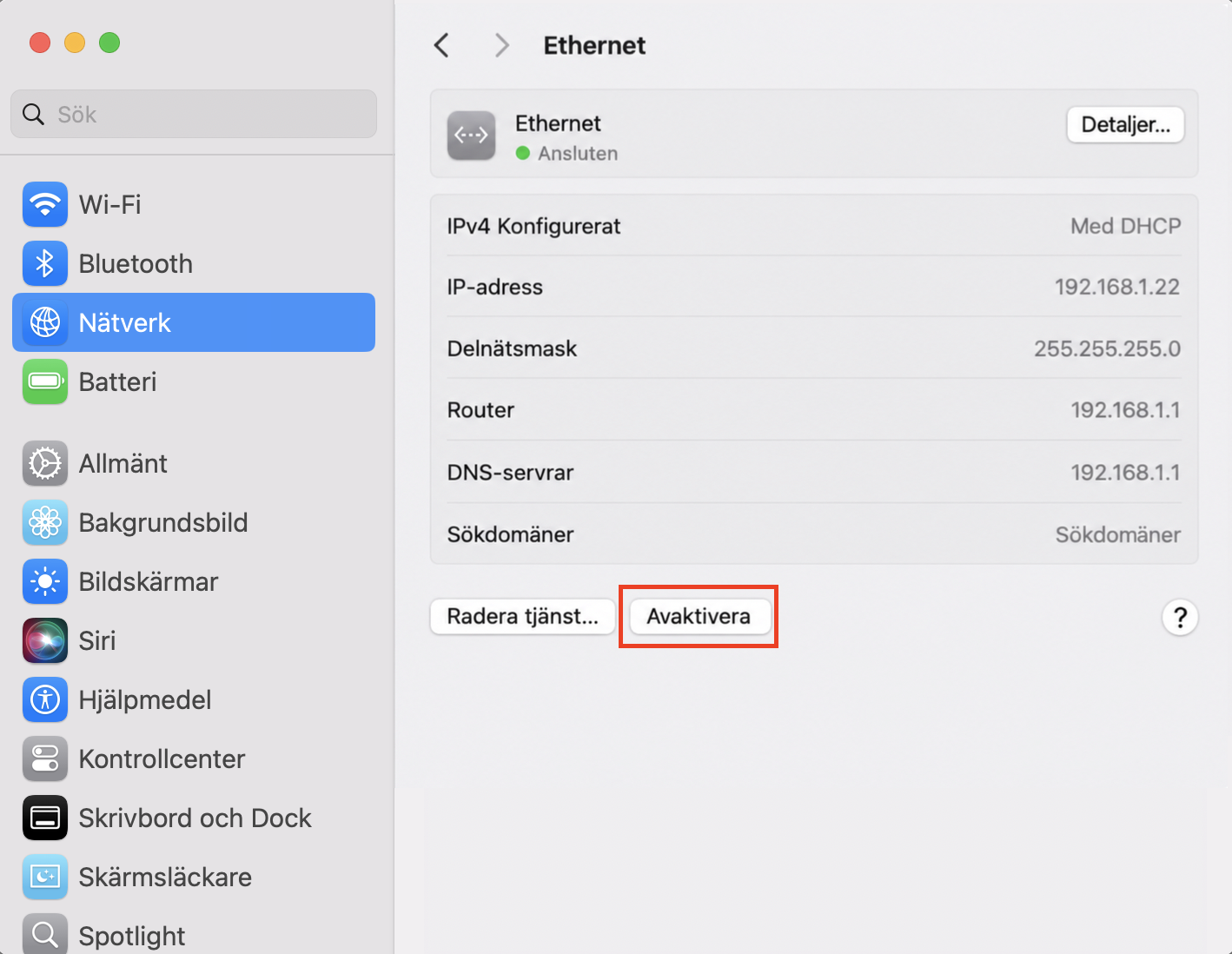1232x954 pixels.
Task: Click Radera tjänst... button
Action: coord(523,616)
